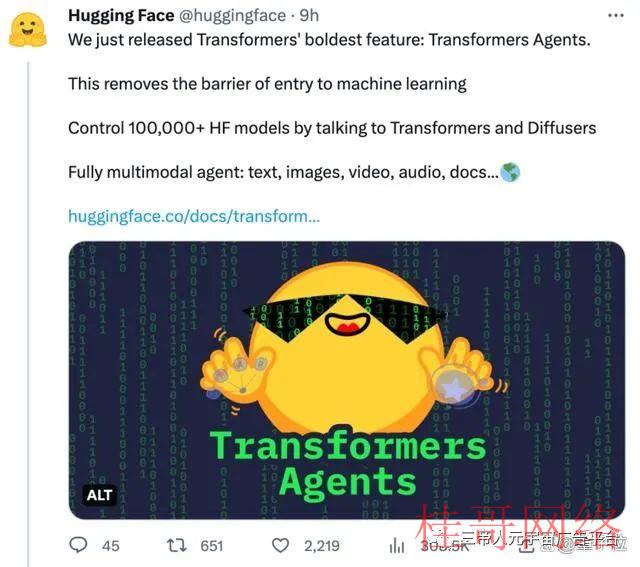Open the huggingface.co/docs/transform... link

[194, 216]
